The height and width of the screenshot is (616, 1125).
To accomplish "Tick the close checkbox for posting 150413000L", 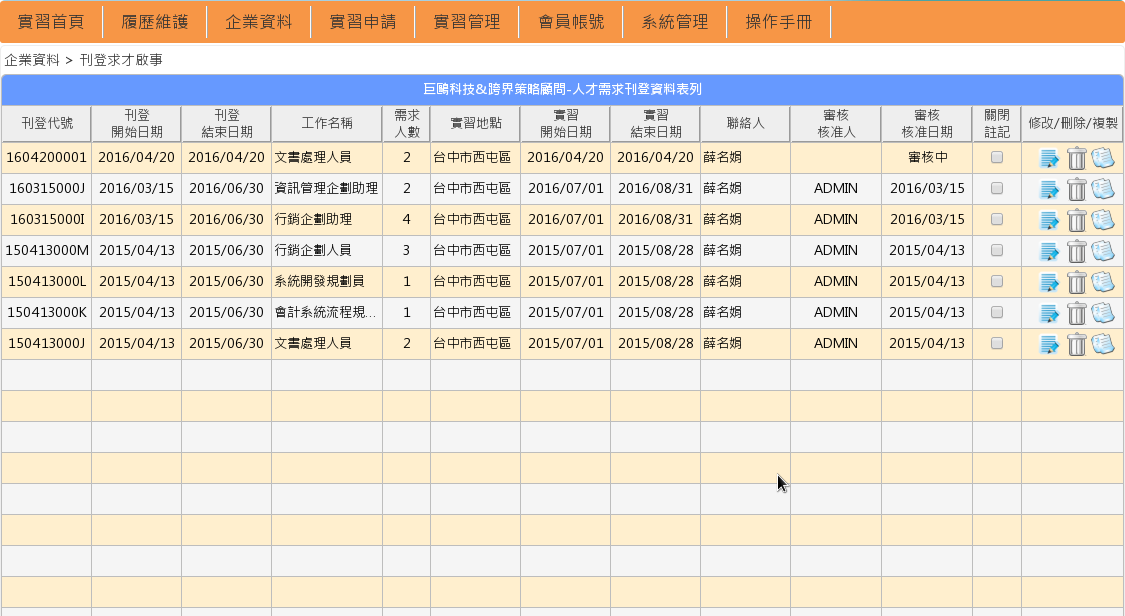I will (x=997, y=281).
